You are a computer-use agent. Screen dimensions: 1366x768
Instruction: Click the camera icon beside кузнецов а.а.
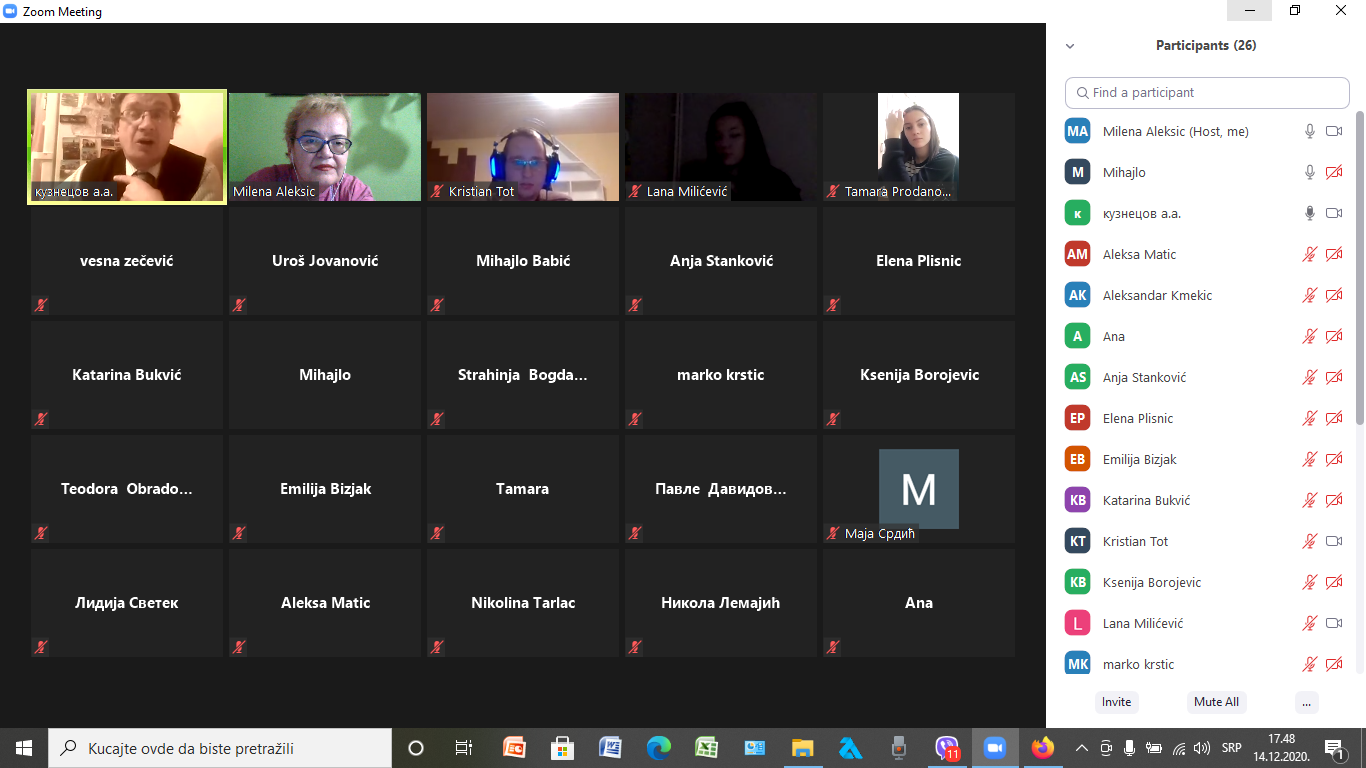point(1333,213)
